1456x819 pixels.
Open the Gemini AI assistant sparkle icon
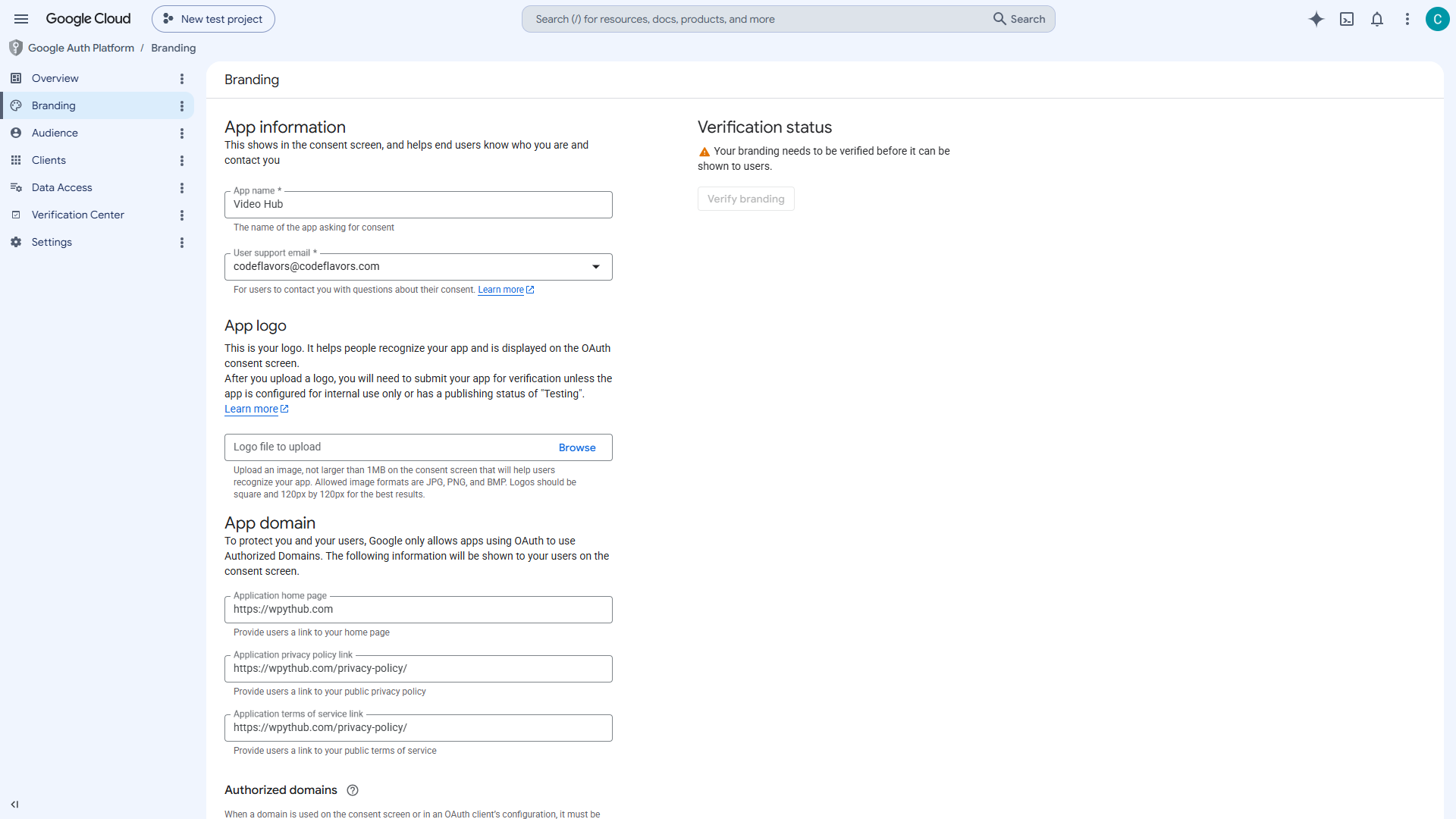tap(1316, 19)
